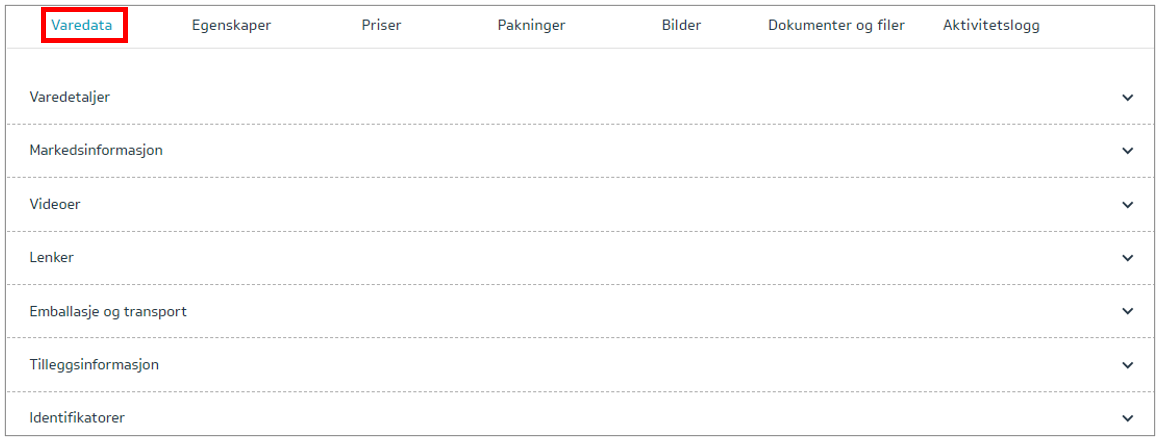Screen dimensions: 1161x442
Task: Show the Bilder tab
Action: click(681, 26)
